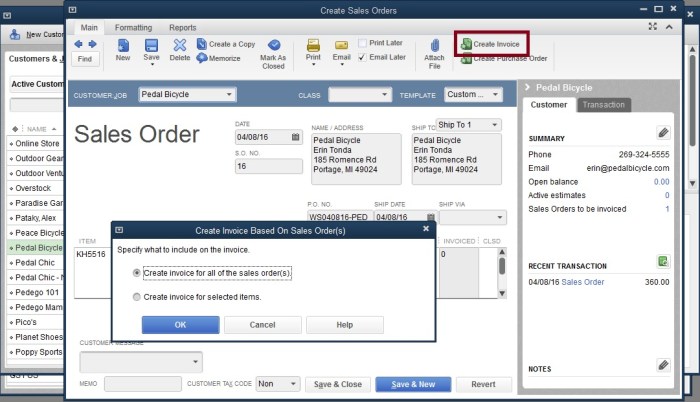
Task: Close the Create Invoice dialog
Action: (426, 229)
